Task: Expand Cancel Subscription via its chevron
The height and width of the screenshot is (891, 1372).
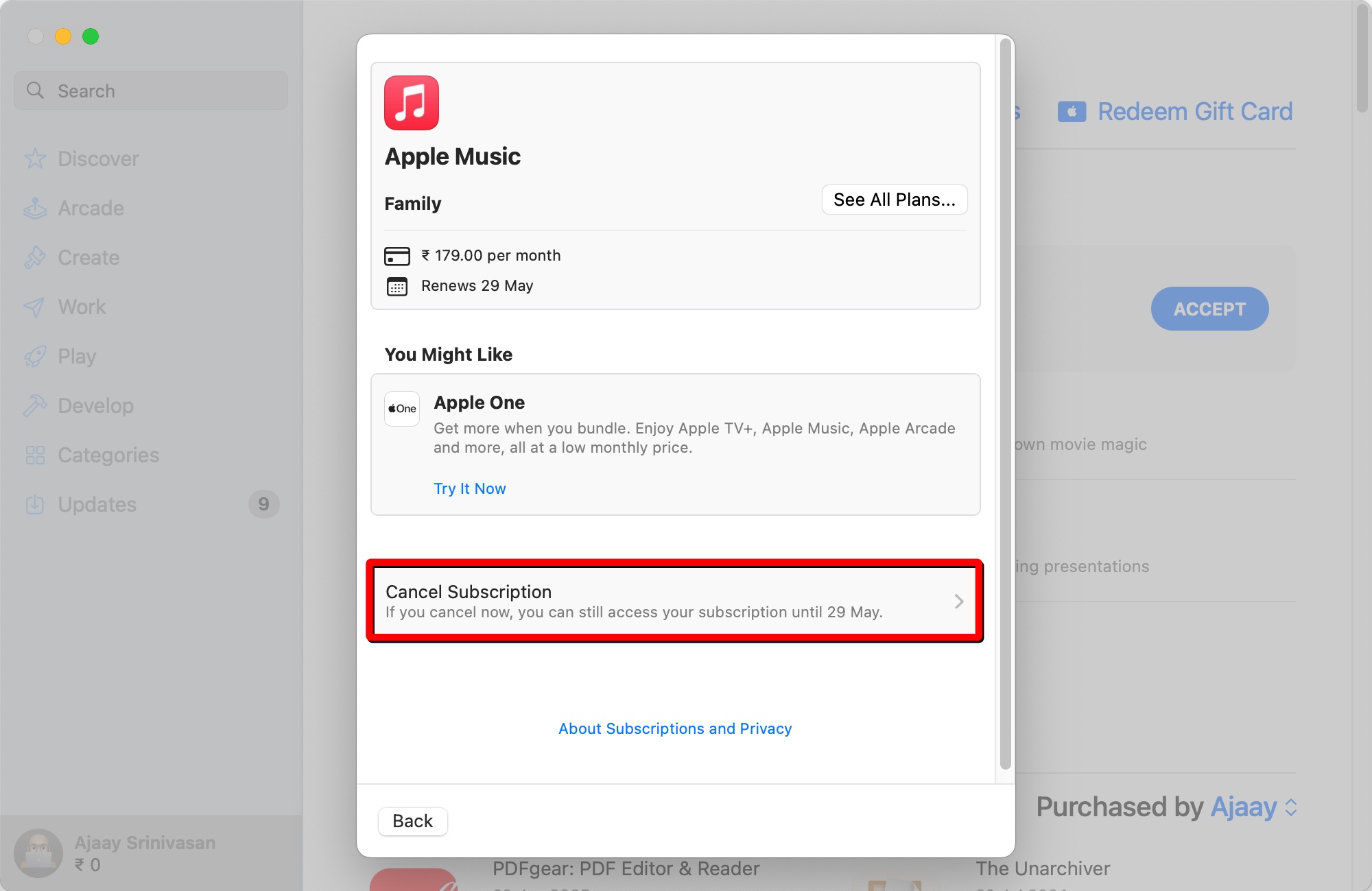Action: (960, 602)
